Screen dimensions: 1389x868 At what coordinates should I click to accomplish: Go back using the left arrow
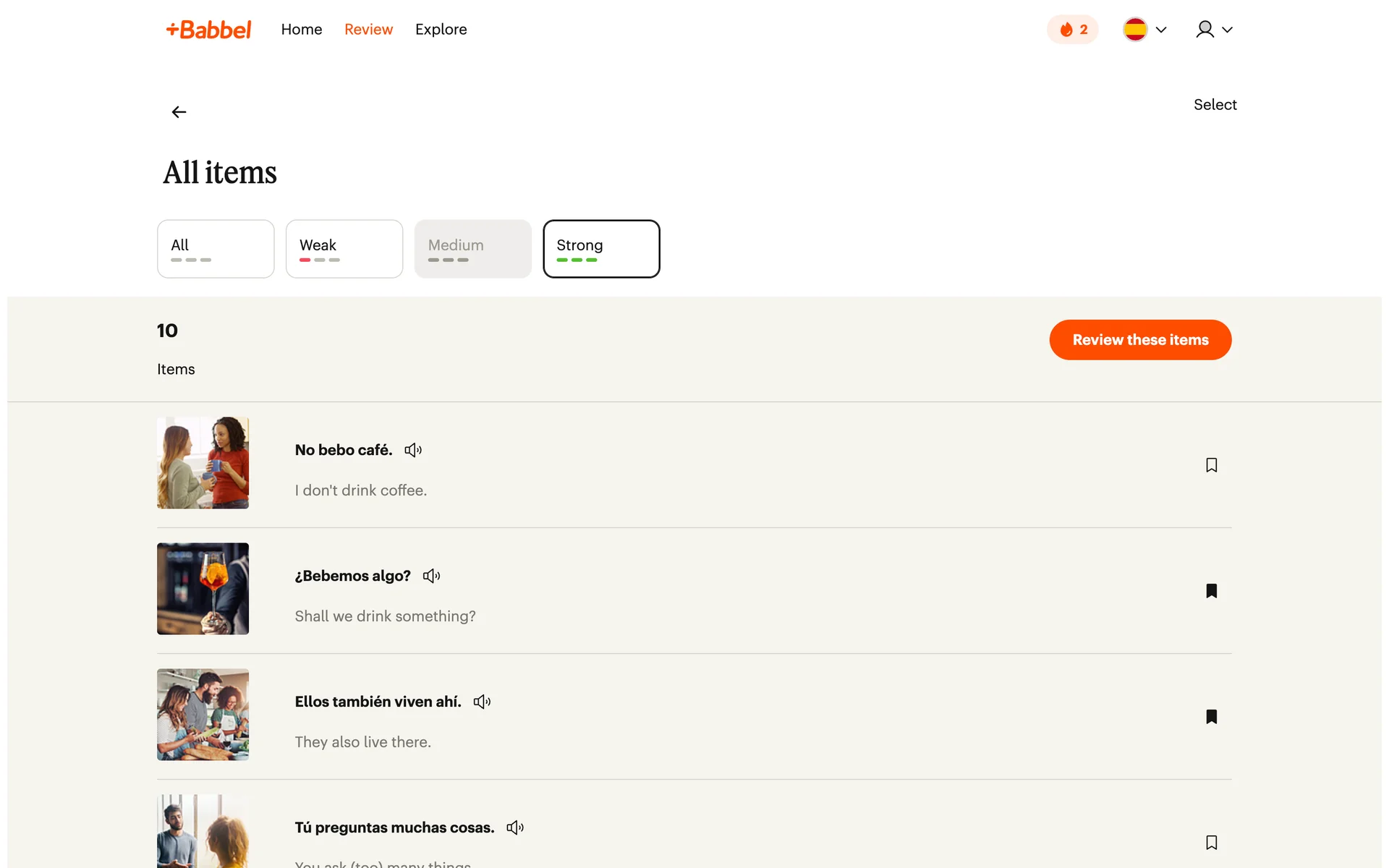pos(179,112)
